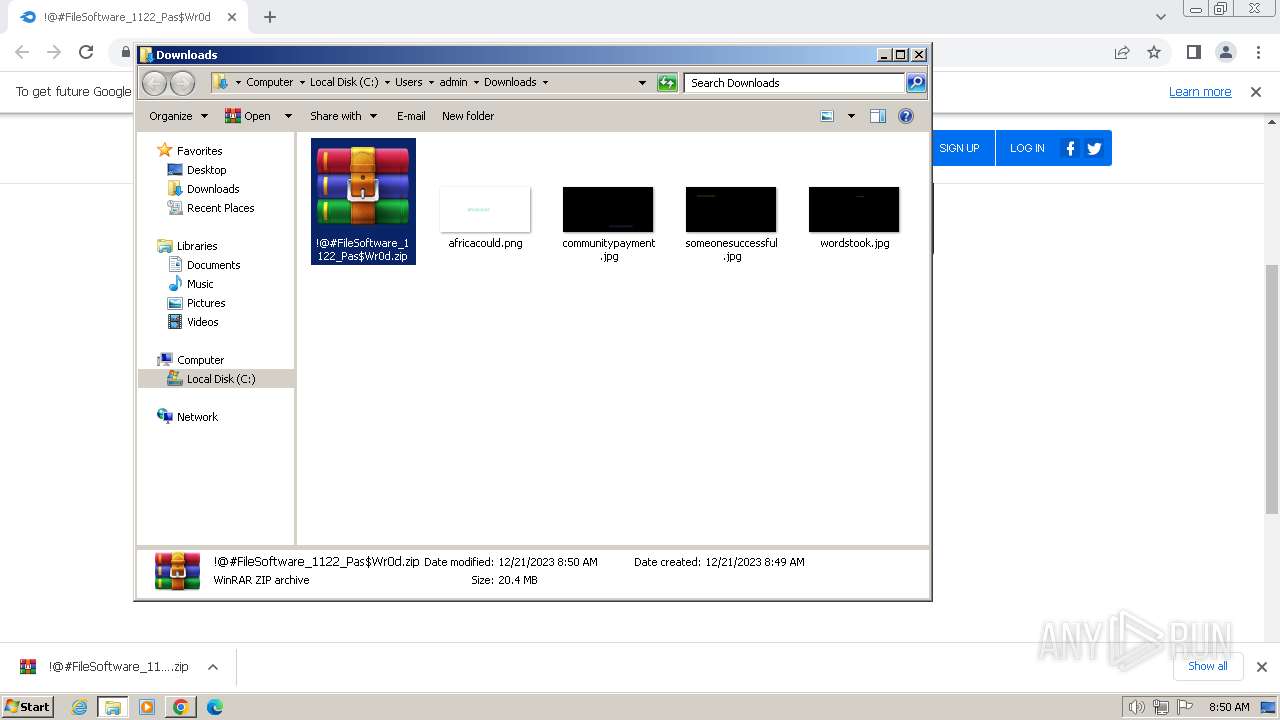Click the Twitter icon on the webpage
Image resolution: width=1280 pixels, height=720 pixels.
[x=1094, y=148]
